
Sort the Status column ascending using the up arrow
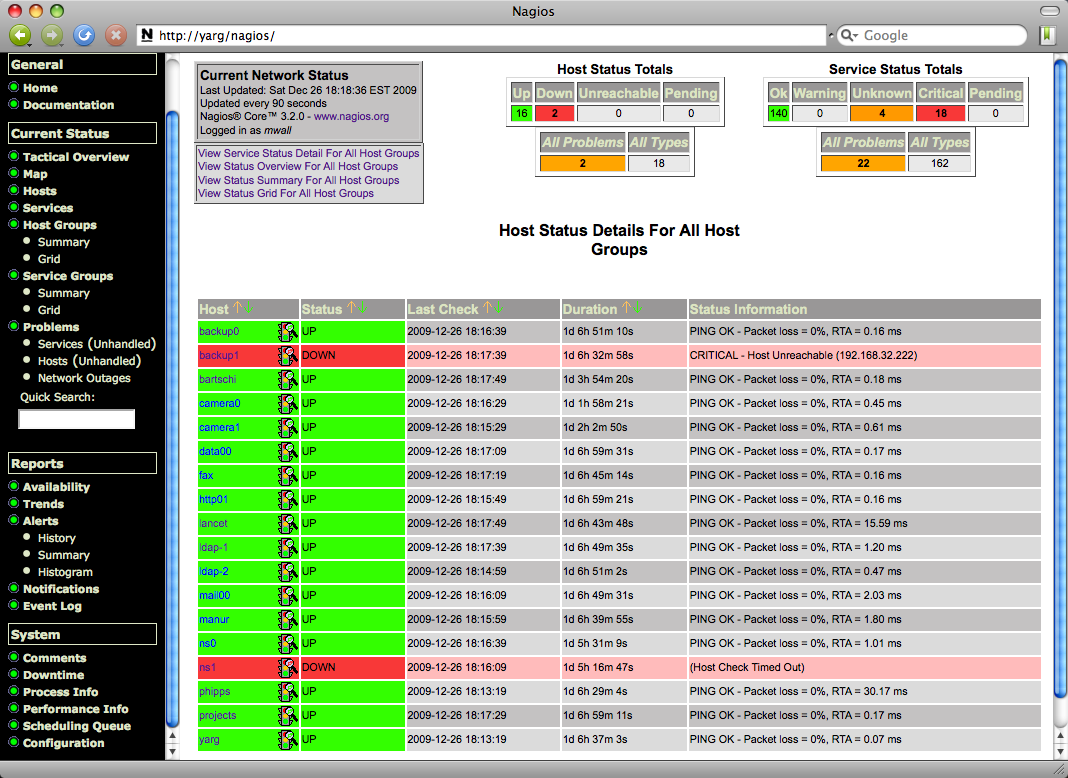pos(350,309)
